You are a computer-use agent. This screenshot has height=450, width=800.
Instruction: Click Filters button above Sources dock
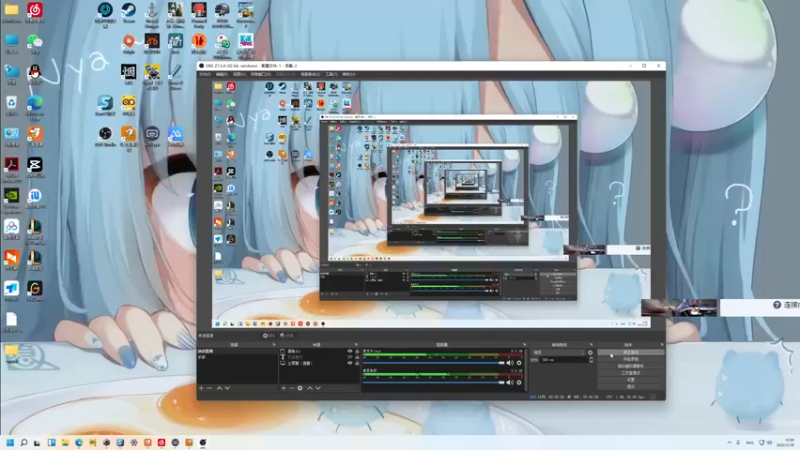coord(287,336)
